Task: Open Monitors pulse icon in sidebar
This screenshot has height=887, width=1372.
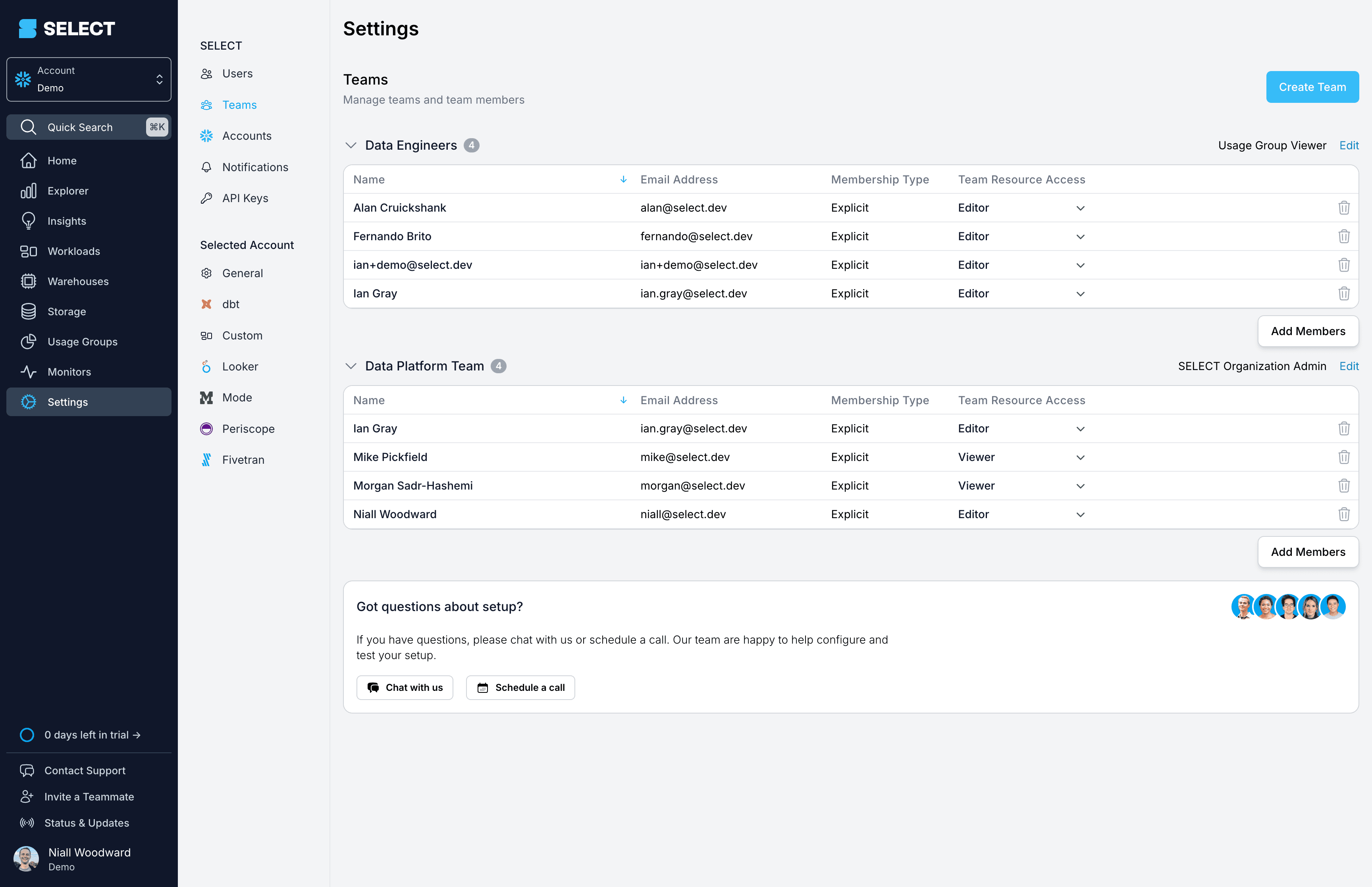Action: (28, 372)
